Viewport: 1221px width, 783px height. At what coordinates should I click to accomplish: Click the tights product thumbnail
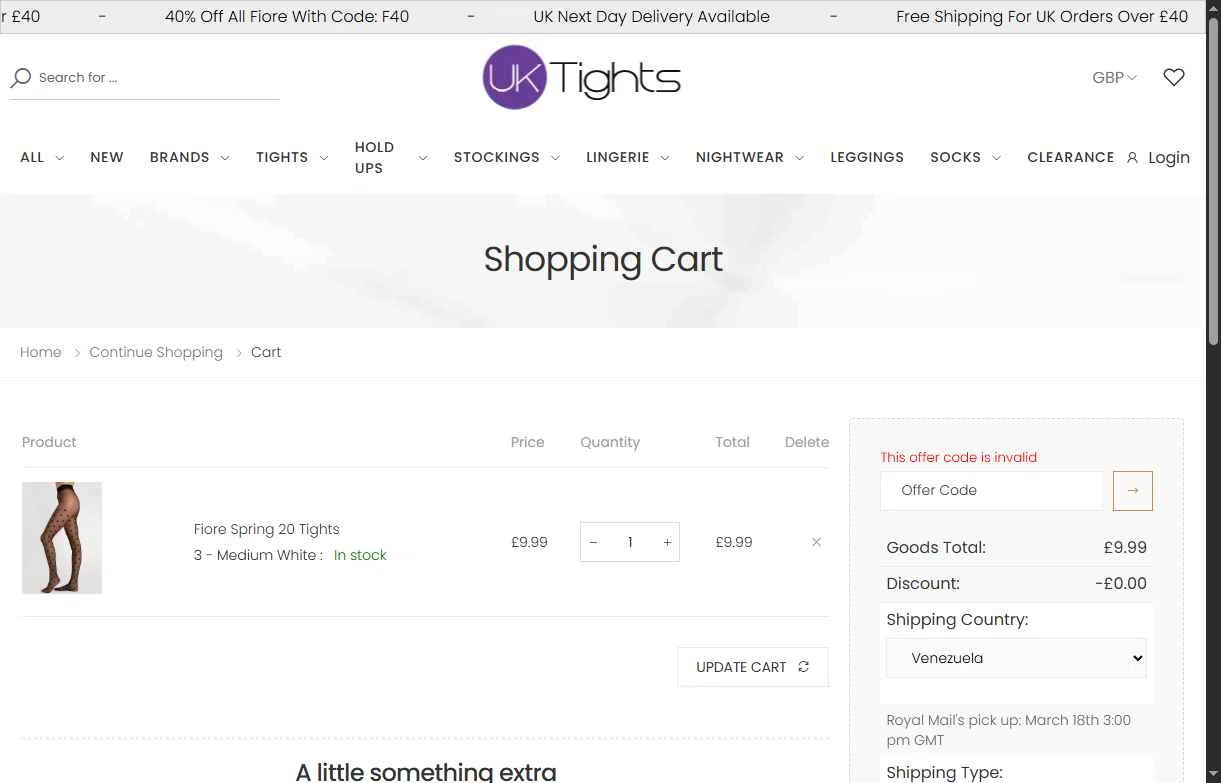click(62, 538)
